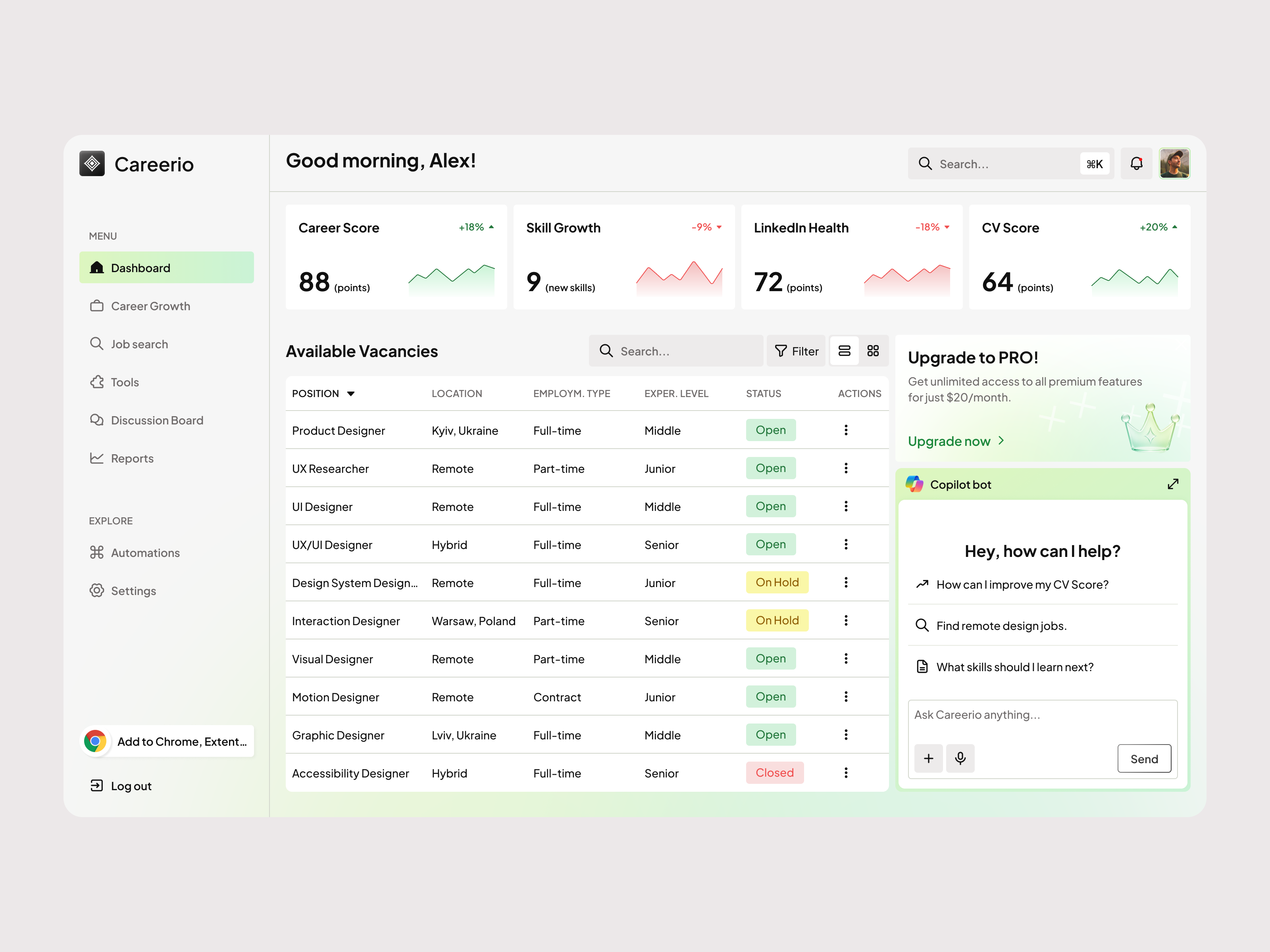Select 'Find remote design jobs.' suggestion

coord(1043,626)
